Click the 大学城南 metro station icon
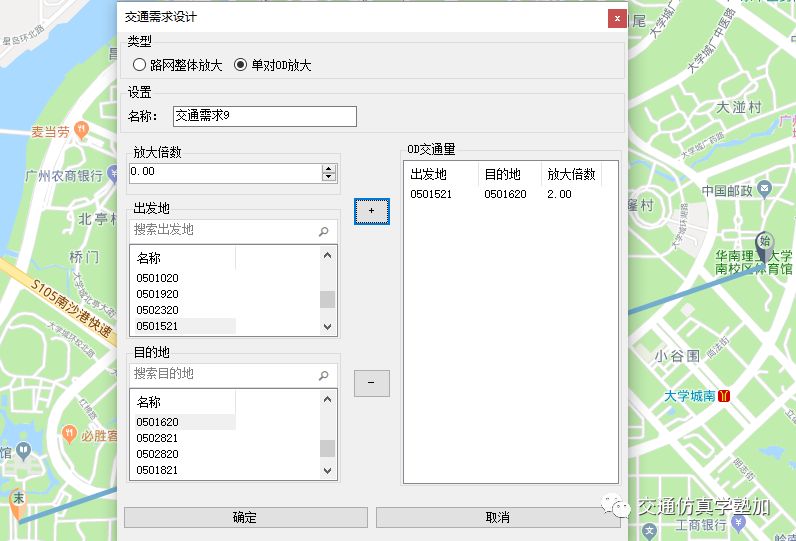 pos(724,396)
